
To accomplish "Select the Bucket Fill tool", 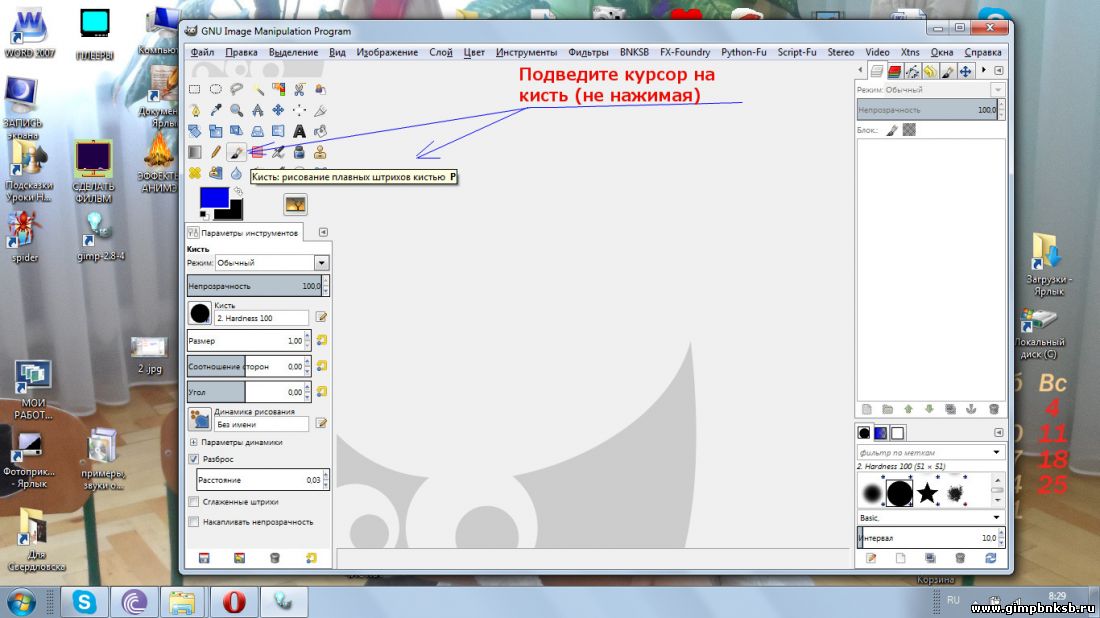I will (321, 131).
